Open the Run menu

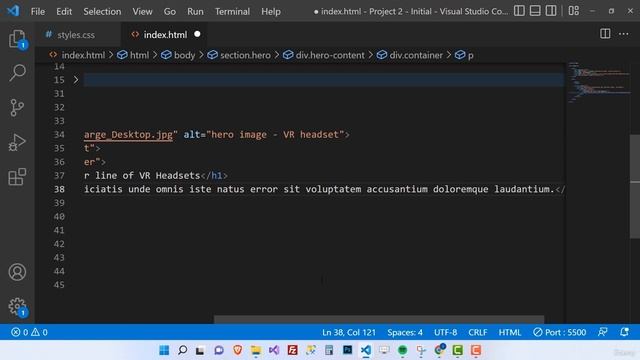(x=195, y=11)
